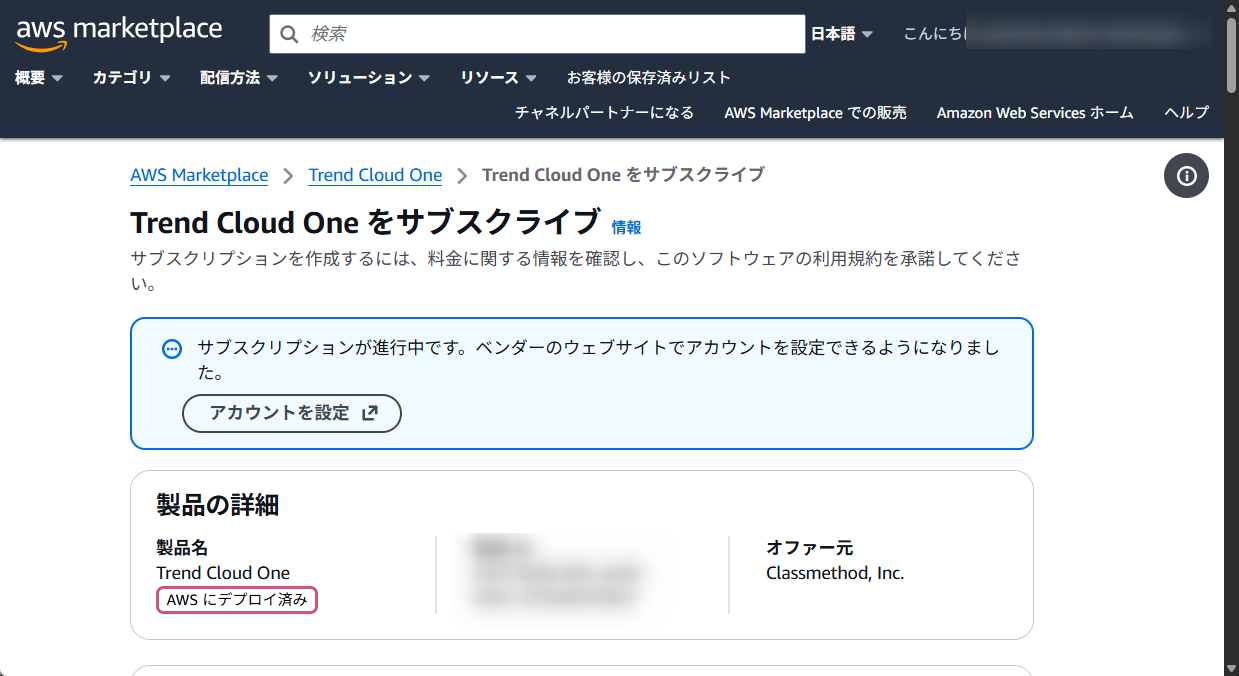Open チャネルパートナーになる link
The height and width of the screenshot is (676, 1239).
click(x=604, y=113)
